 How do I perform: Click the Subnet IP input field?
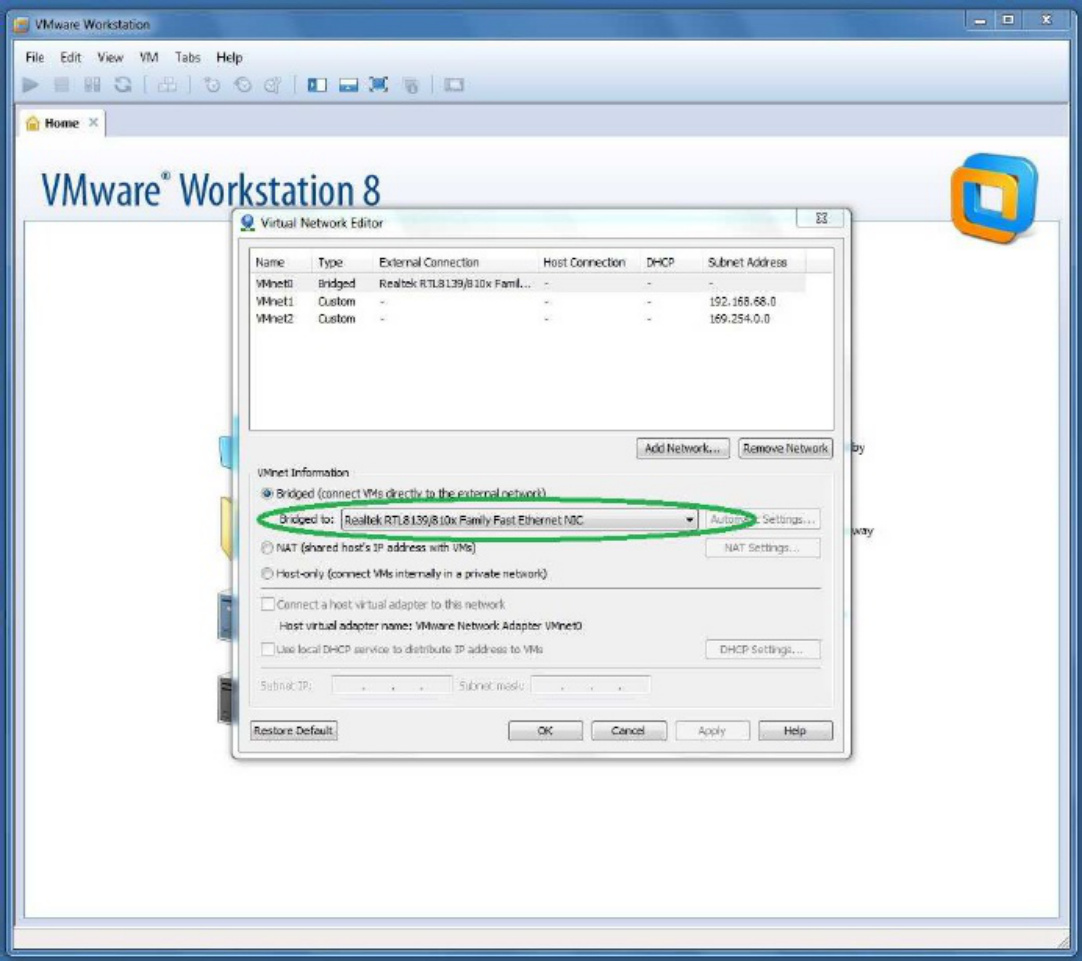point(391,686)
